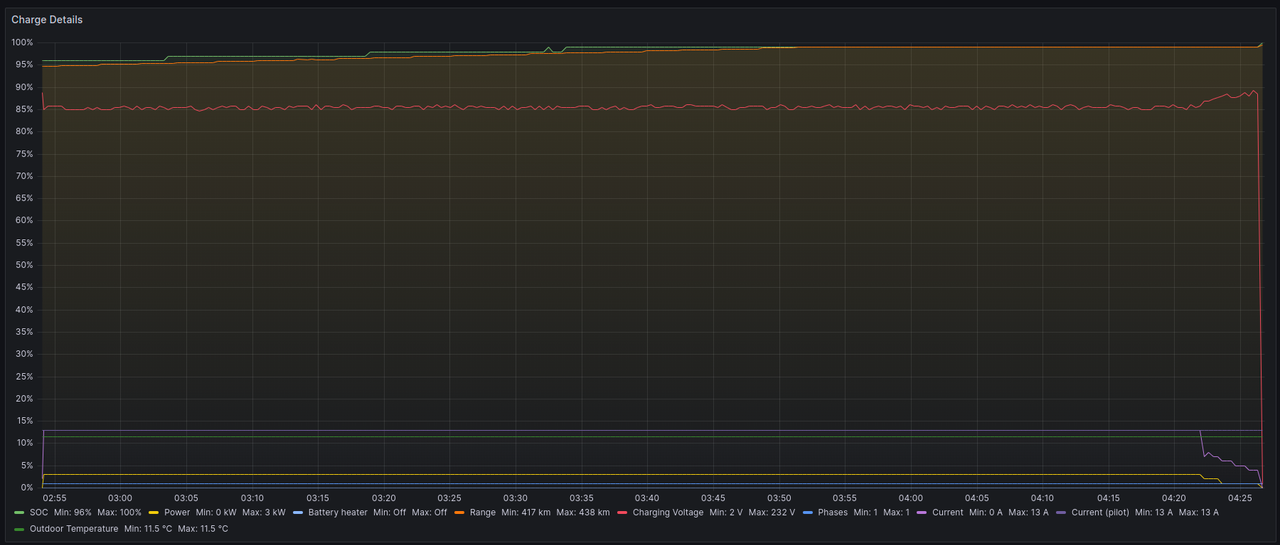Click Current (pilot) value 'Min: 13 A'
The image size is (1280, 545).
[1154, 512]
